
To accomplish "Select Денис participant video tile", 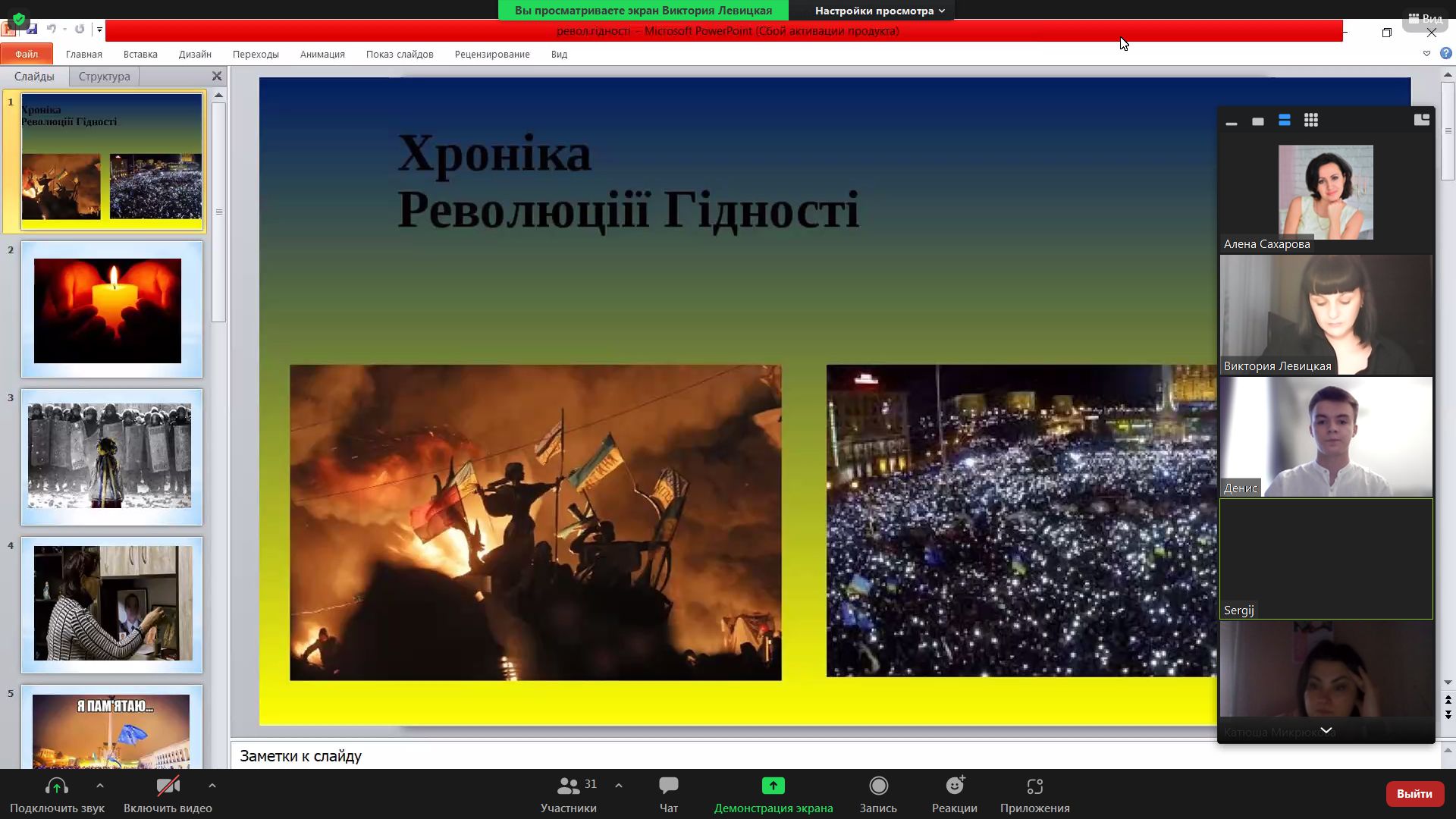I will 1326,437.
